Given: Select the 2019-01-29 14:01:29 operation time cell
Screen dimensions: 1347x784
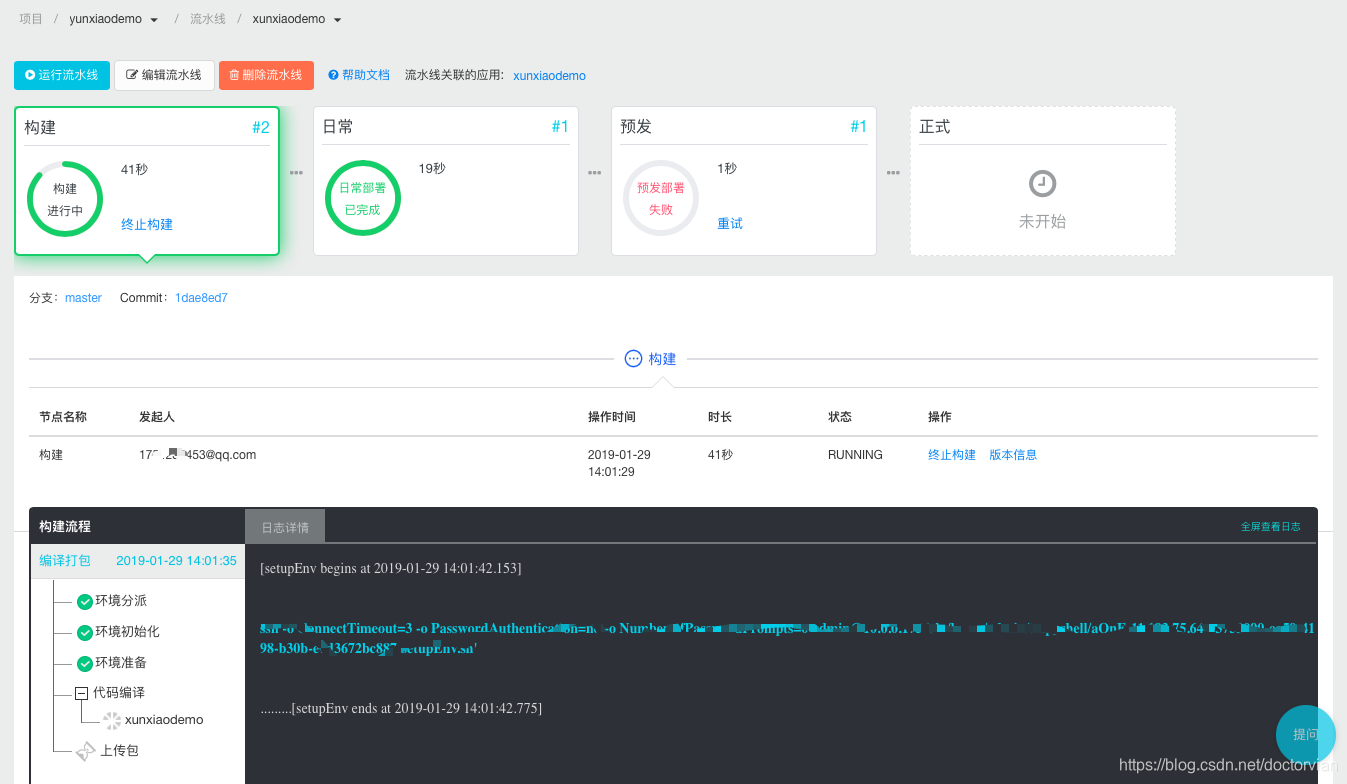Looking at the screenshot, I should tap(619, 463).
